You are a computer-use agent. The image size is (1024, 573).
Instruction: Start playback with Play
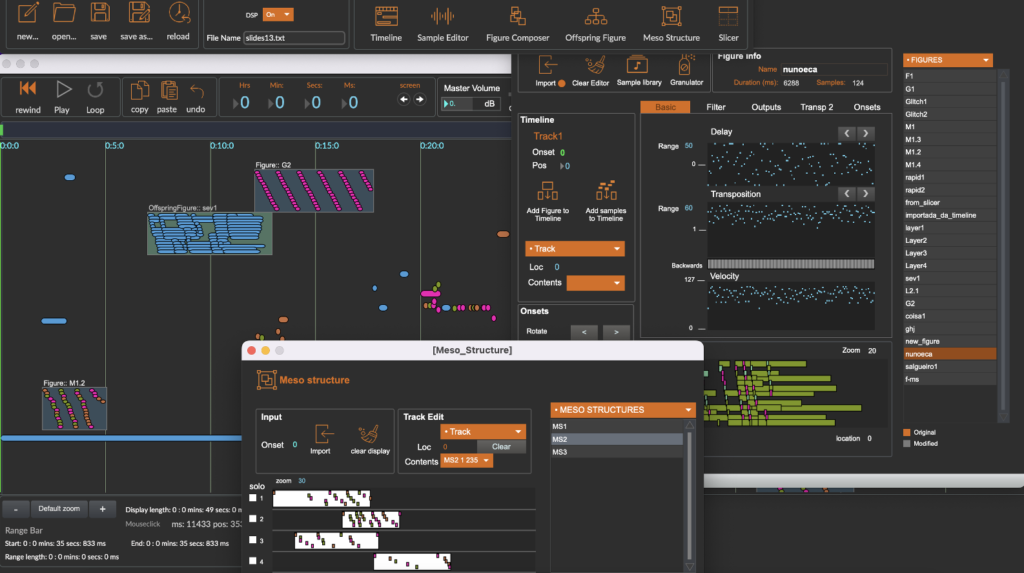(x=63, y=89)
